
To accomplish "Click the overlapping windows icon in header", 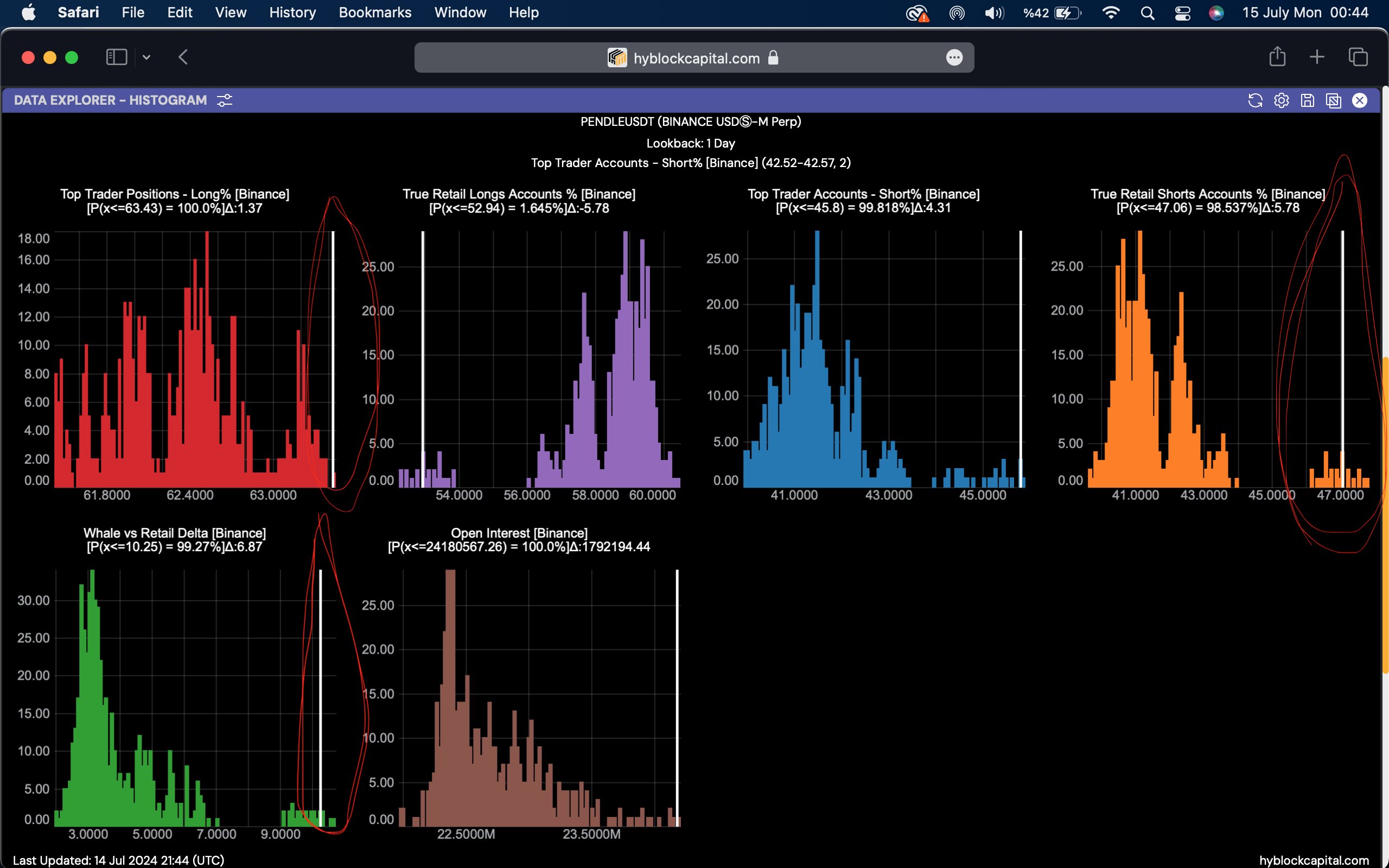I will [x=1333, y=100].
